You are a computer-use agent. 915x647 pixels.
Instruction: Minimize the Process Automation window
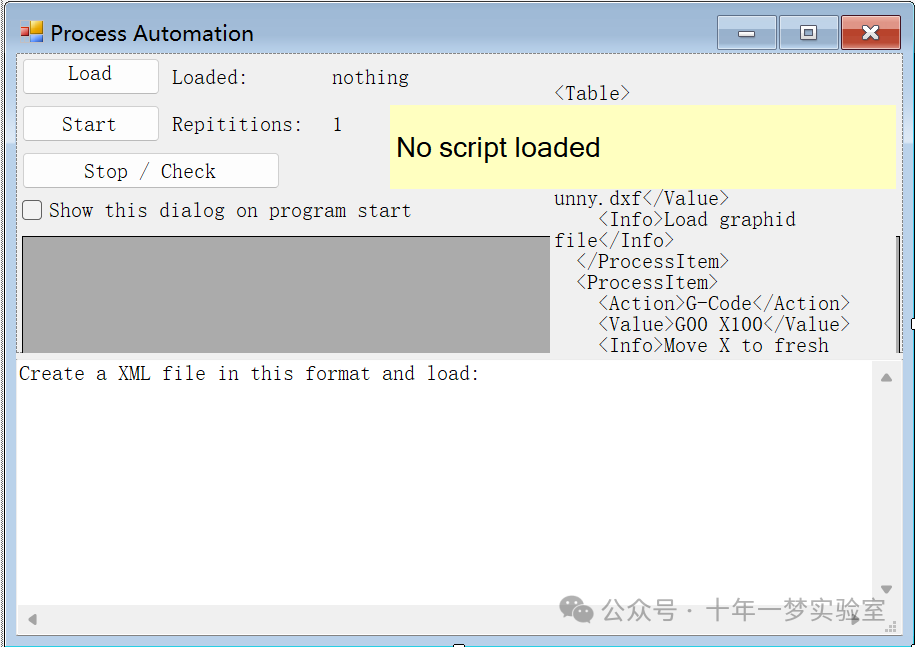pyautogui.click(x=746, y=33)
